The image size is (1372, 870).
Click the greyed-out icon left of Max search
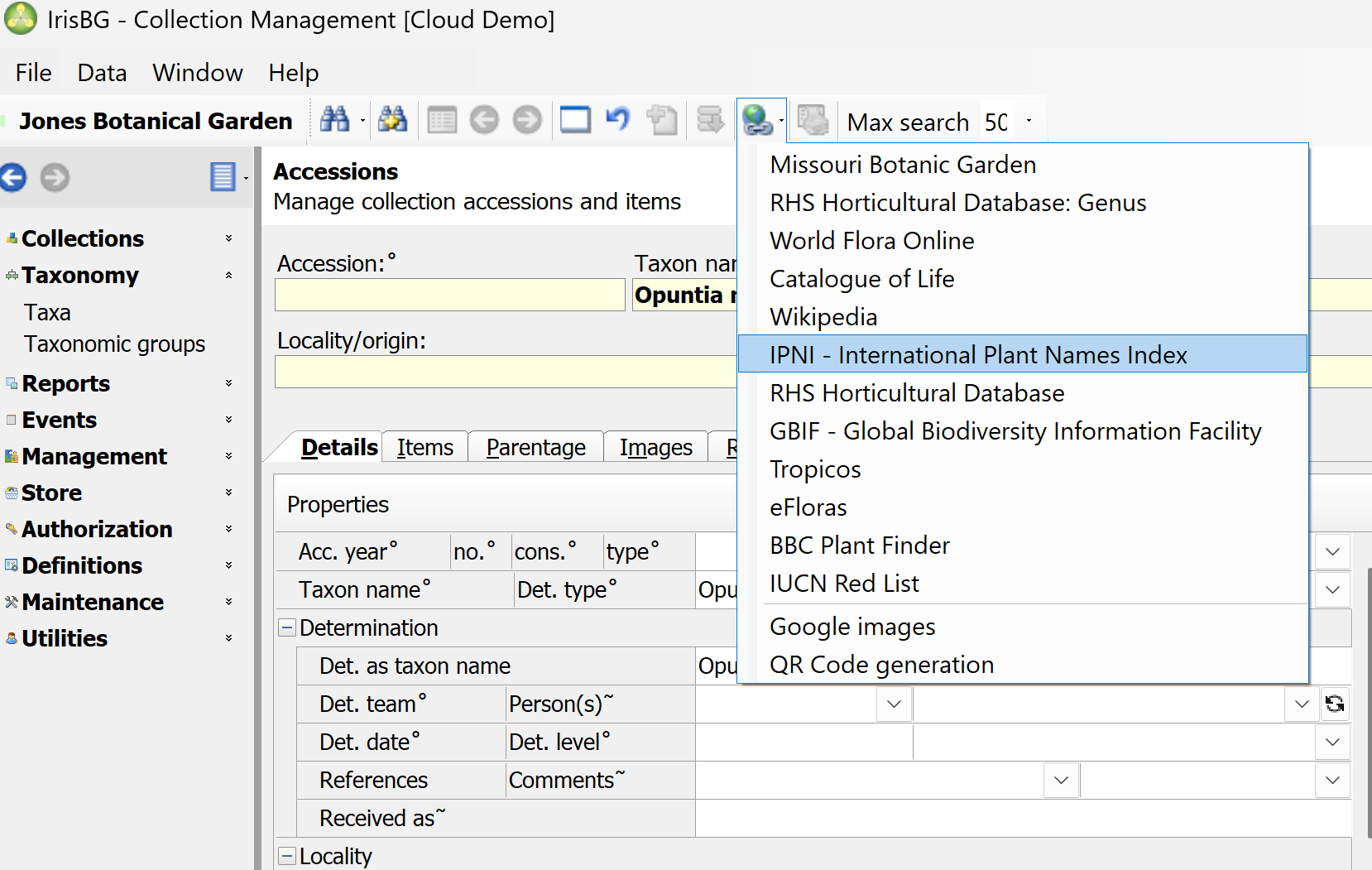coord(813,121)
